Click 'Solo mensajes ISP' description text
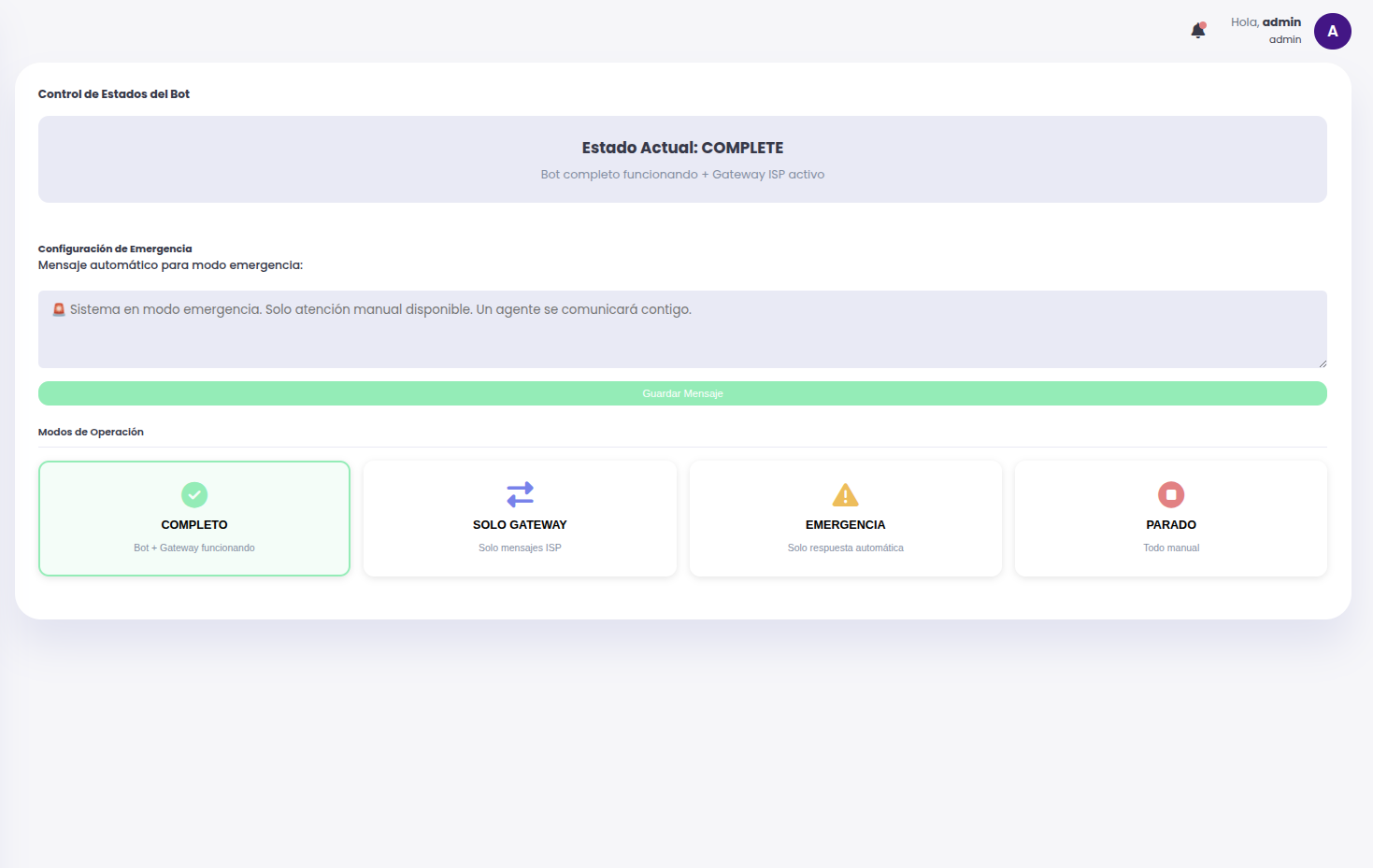Screen dimensions: 1373x868 520,548
